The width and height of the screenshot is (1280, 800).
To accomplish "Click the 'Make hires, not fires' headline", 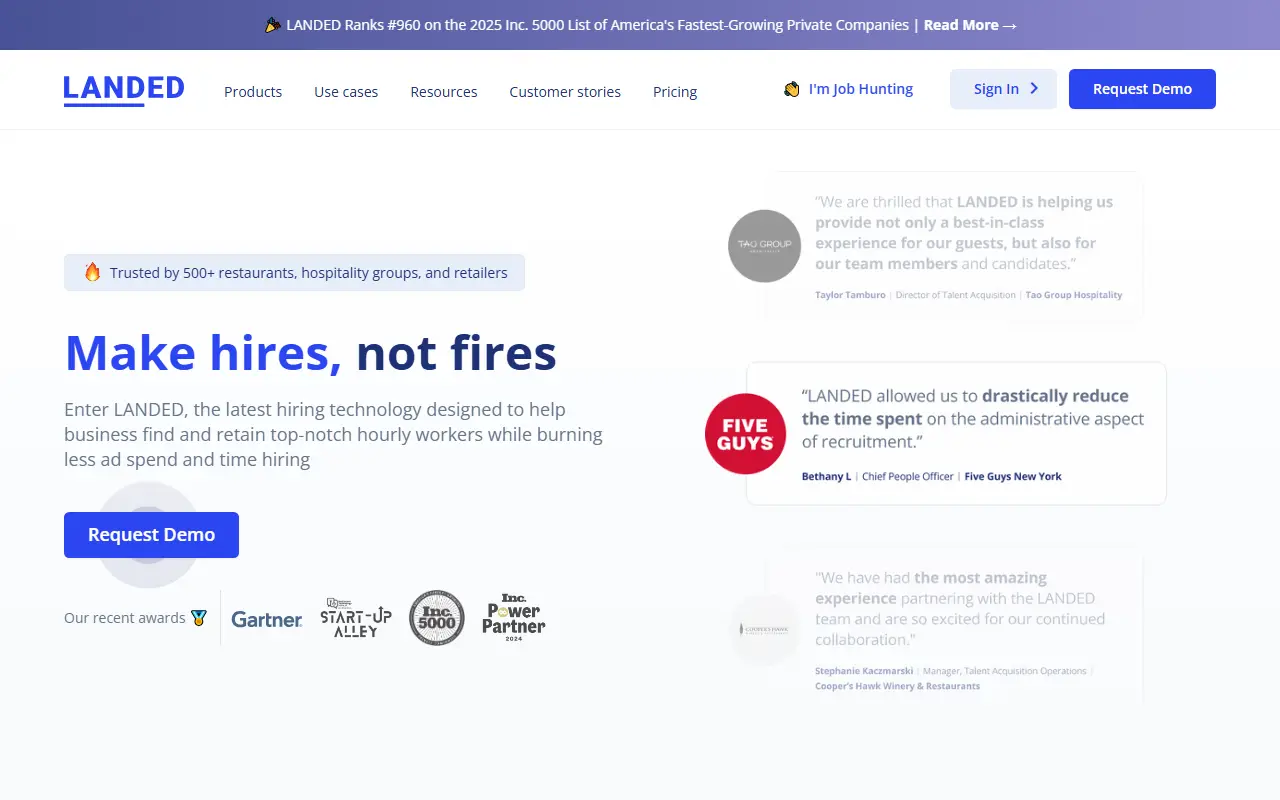I will coord(311,353).
